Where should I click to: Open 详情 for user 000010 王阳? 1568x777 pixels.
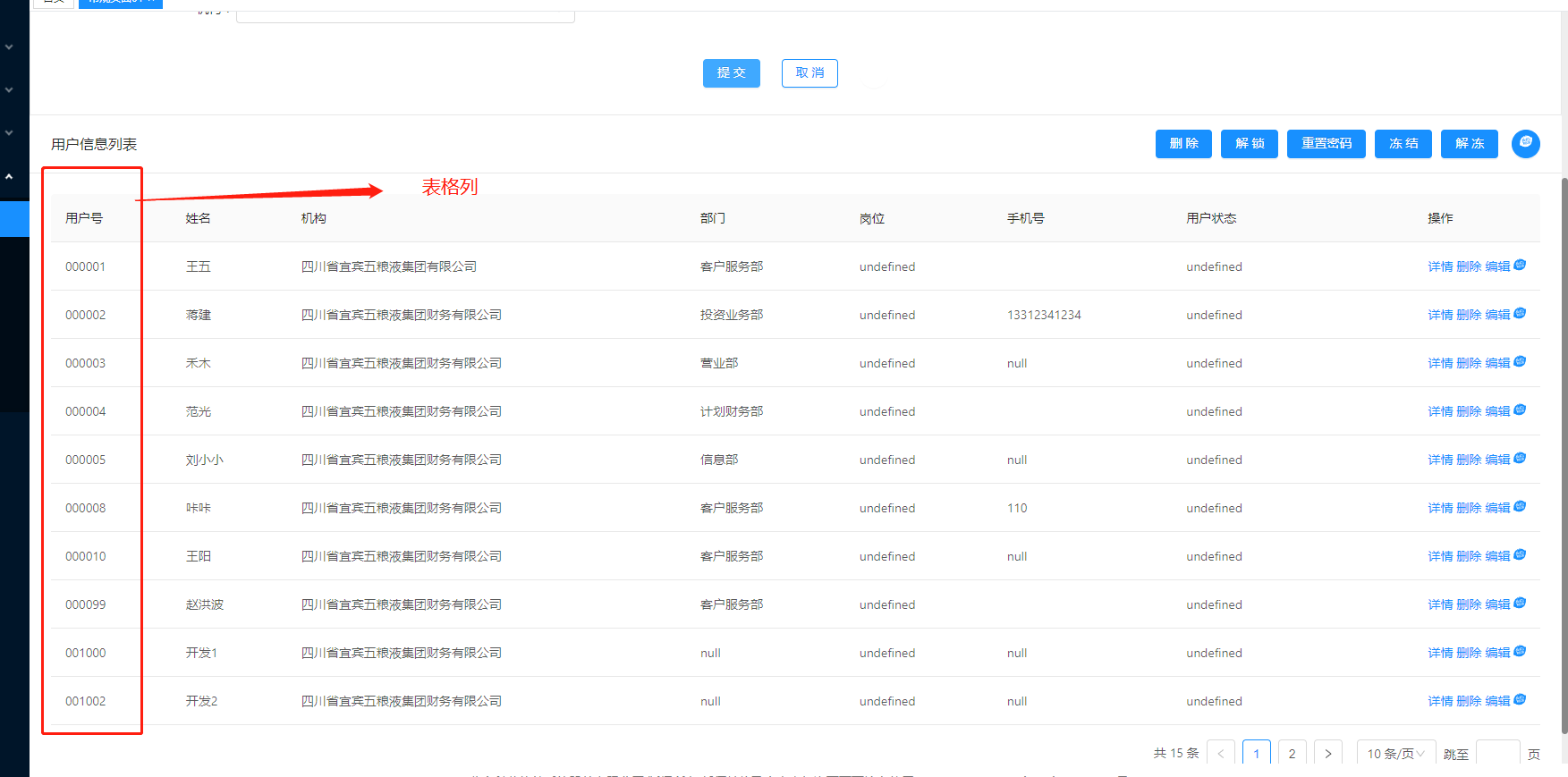tap(1440, 556)
